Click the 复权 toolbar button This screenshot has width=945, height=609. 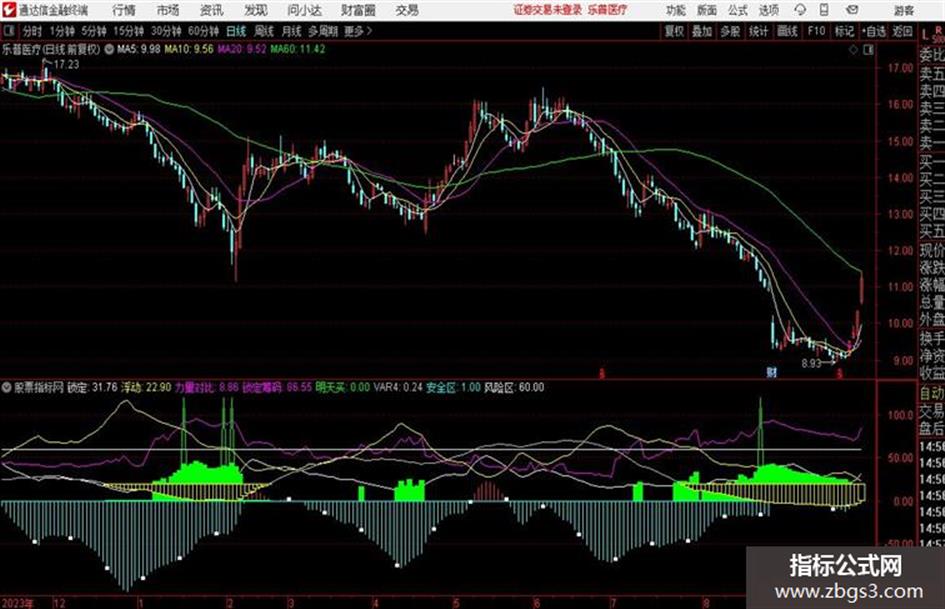[x=674, y=31]
